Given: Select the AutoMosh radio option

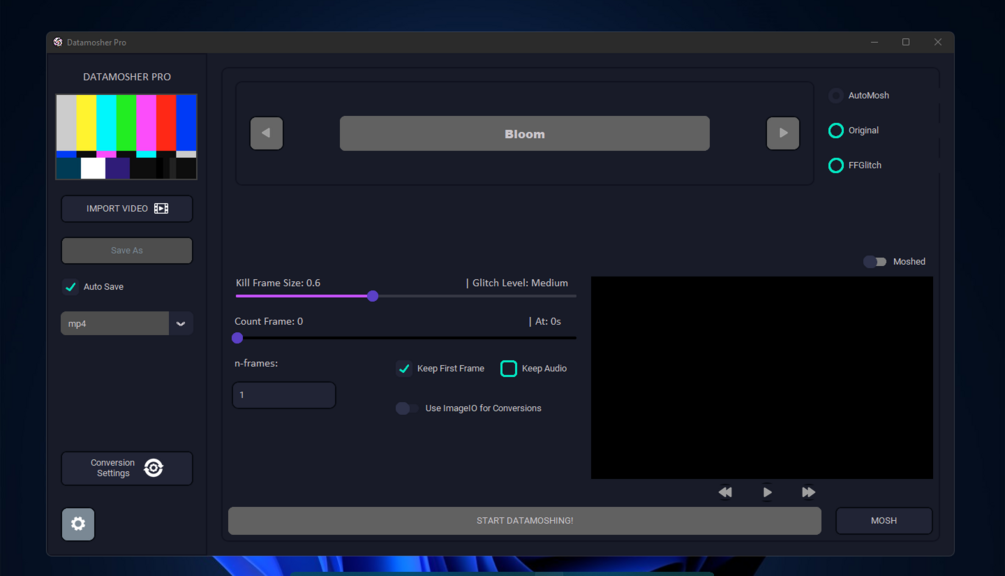Looking at the screenshot, I should [836, 95].
